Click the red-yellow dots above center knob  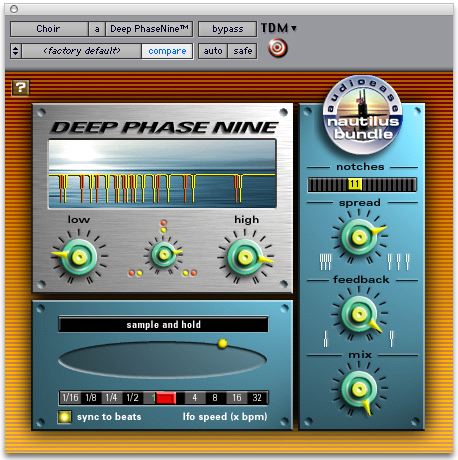[x=163, y=226]
